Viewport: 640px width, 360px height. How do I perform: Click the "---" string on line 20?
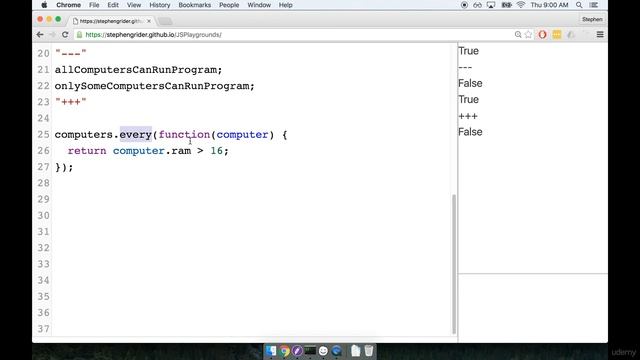71,53
